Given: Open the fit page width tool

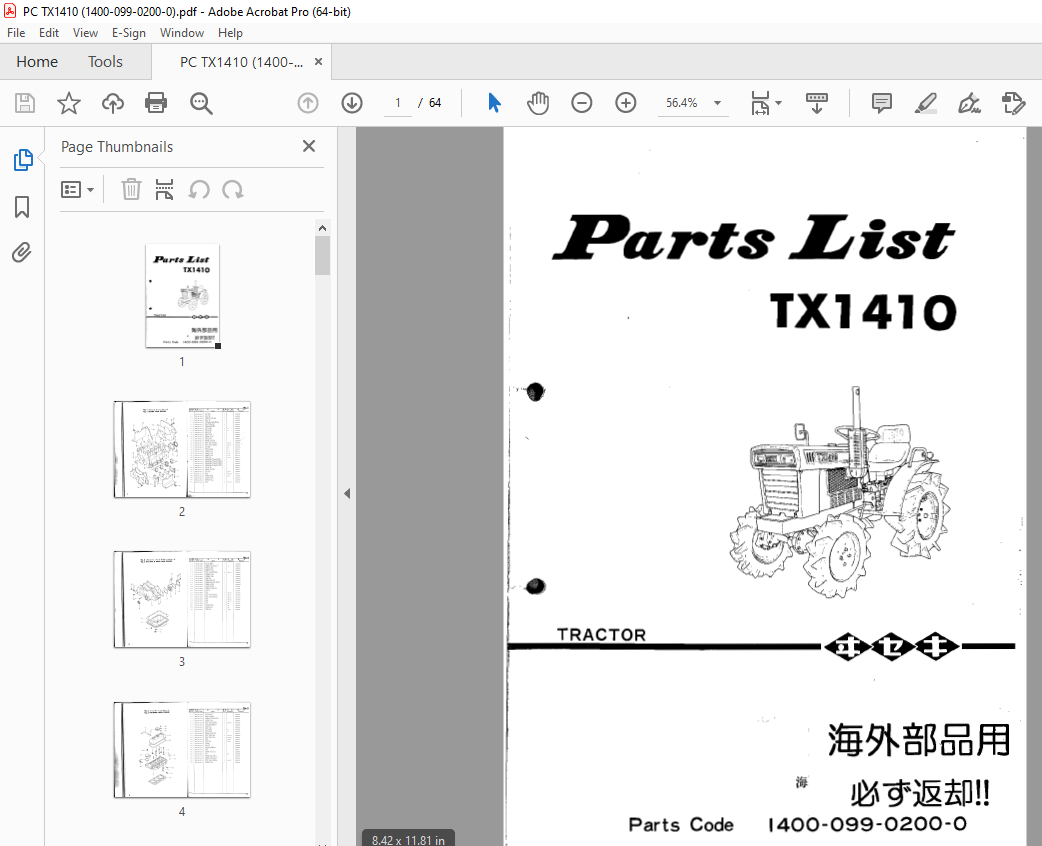Looking at the screenshot, I should point(760,103).
